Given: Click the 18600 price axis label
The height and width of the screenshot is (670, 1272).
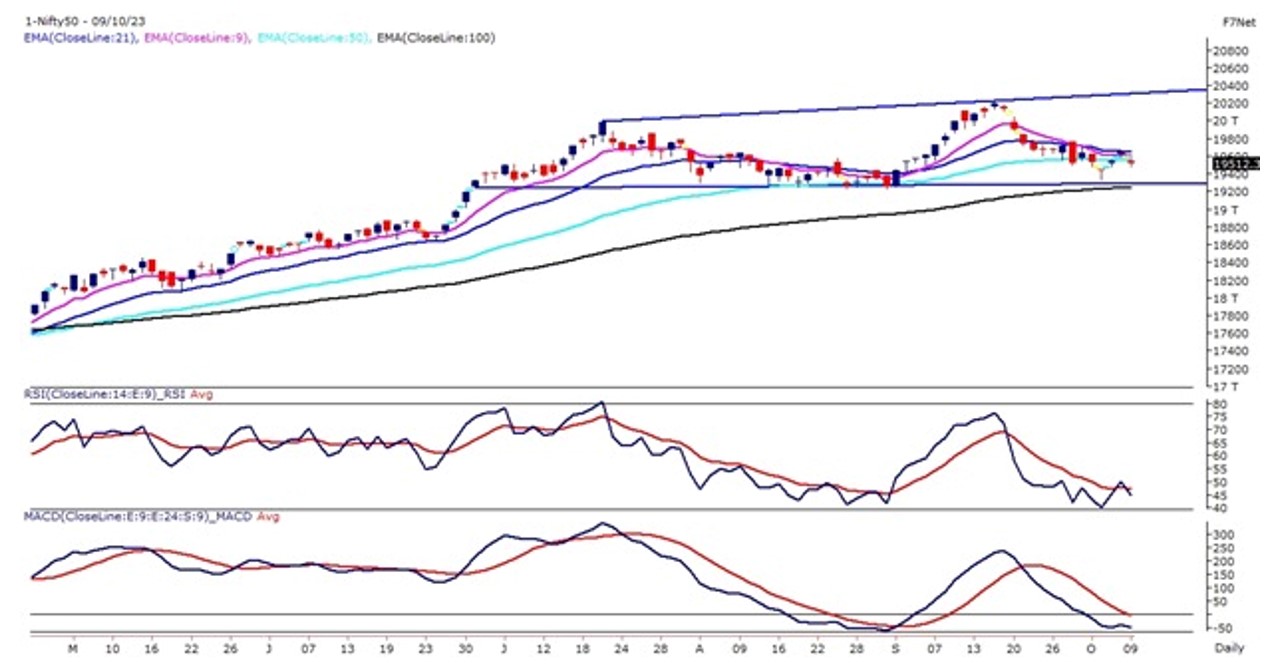Looking at the screenshot, I should tap(1229, 246).
